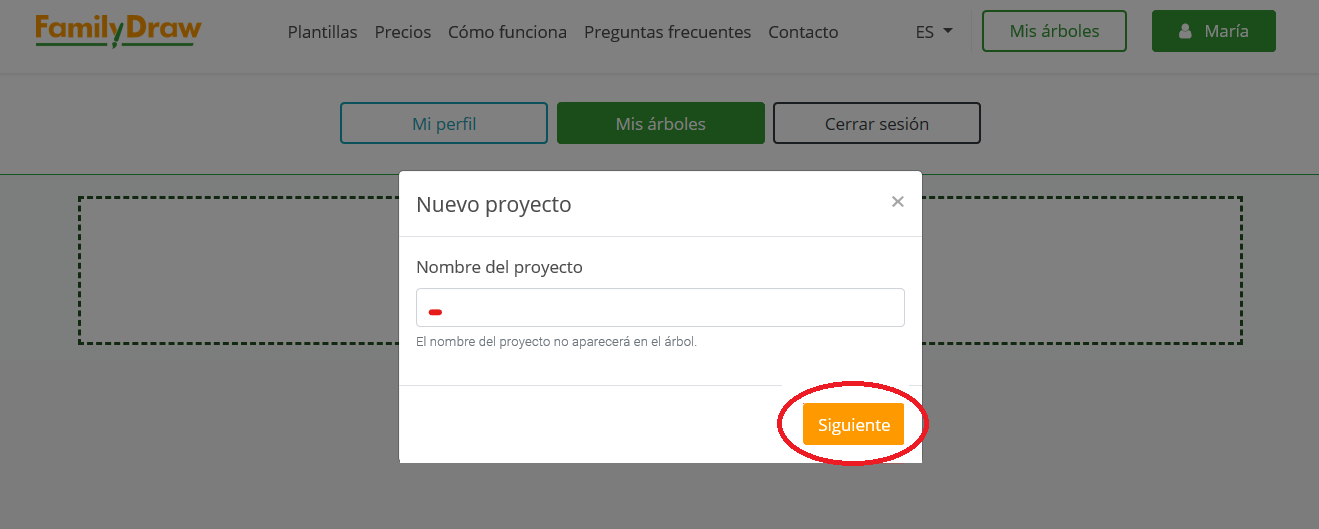Select Preguntas frecuentes in the top nav
This screenshot has width=1319, height=529.
667,32
